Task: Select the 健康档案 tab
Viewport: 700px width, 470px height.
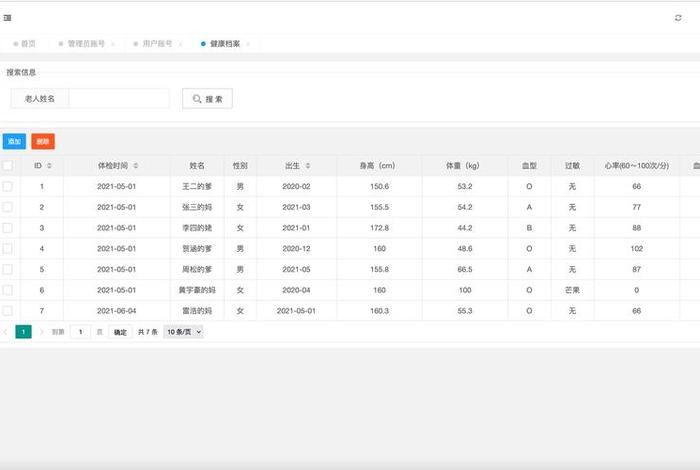Action: (221, 44)
